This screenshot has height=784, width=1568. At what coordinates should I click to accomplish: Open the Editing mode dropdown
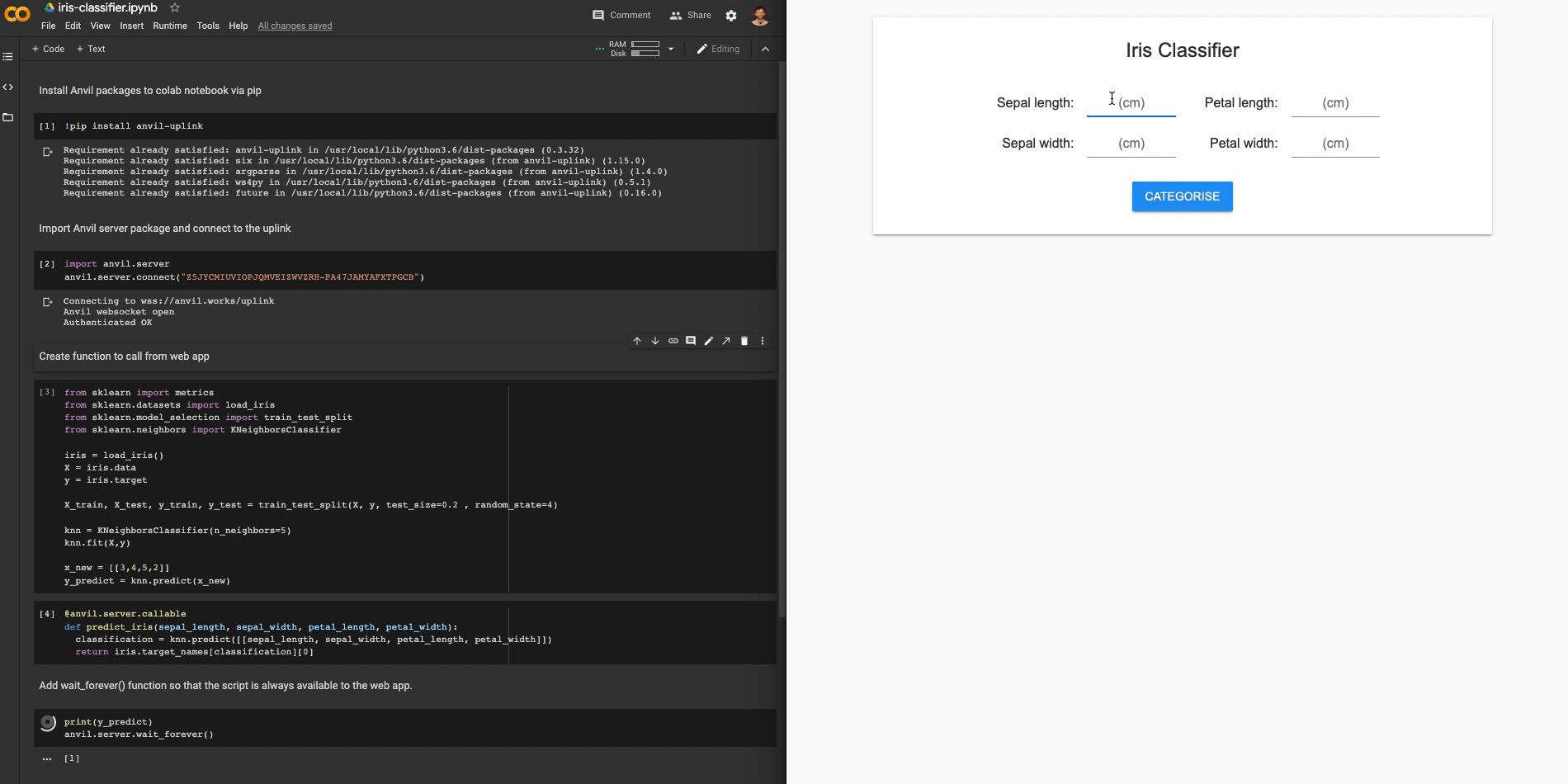(x=719, y=49)
